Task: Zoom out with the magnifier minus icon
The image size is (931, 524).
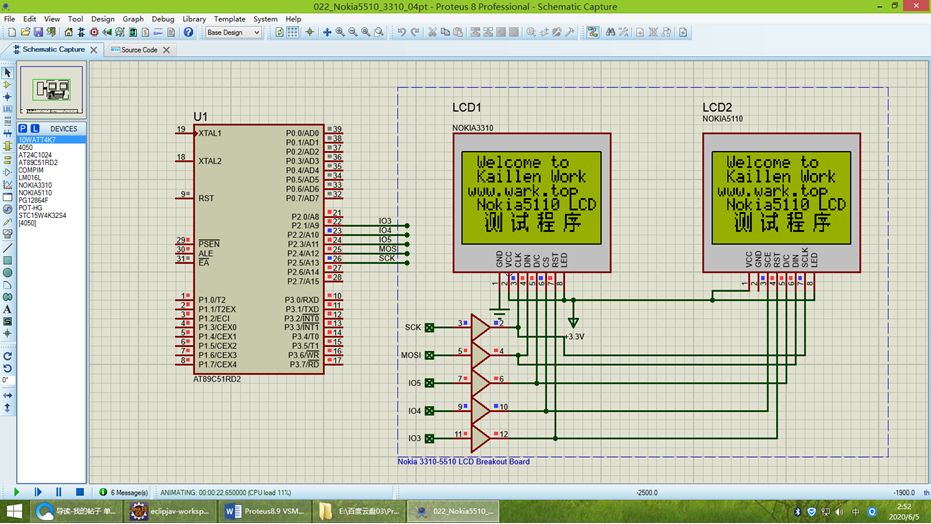Action: (x=353, y=33)
